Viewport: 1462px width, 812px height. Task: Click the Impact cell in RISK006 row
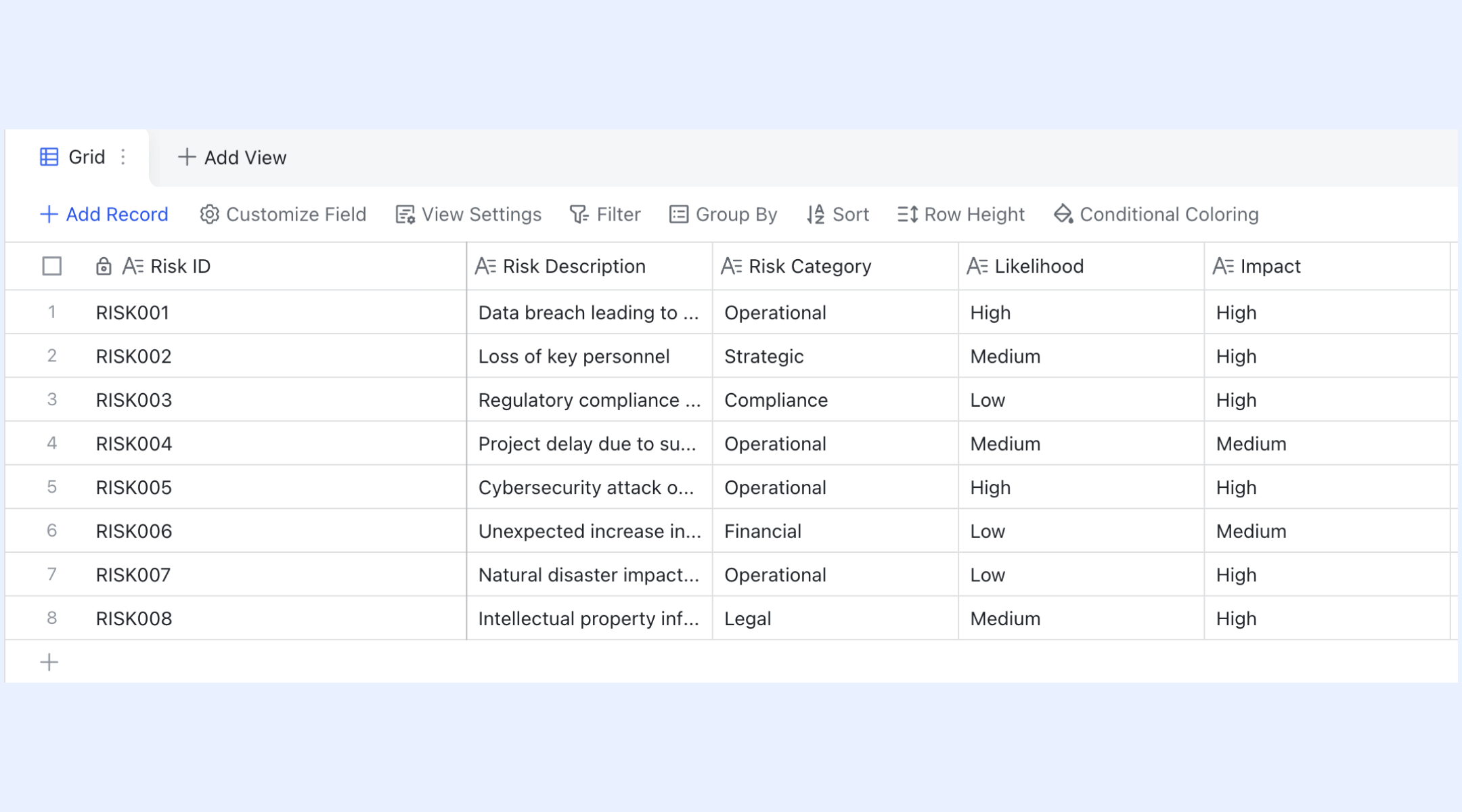[1327, 531]
